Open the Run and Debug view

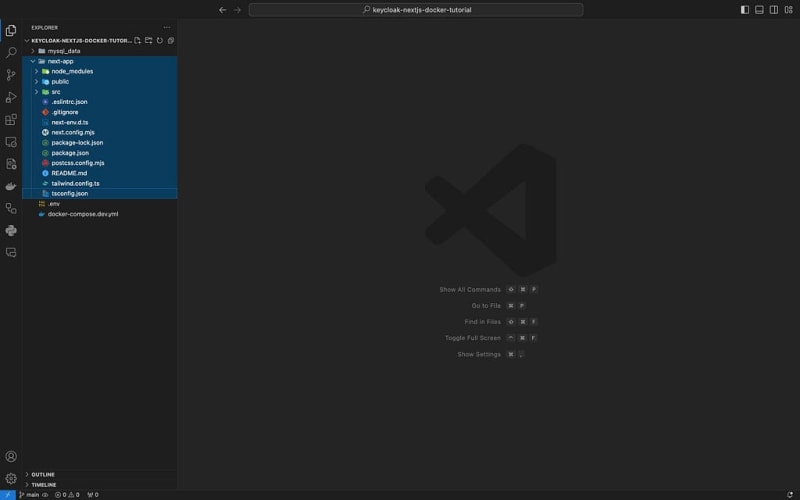tap(11, 97)
